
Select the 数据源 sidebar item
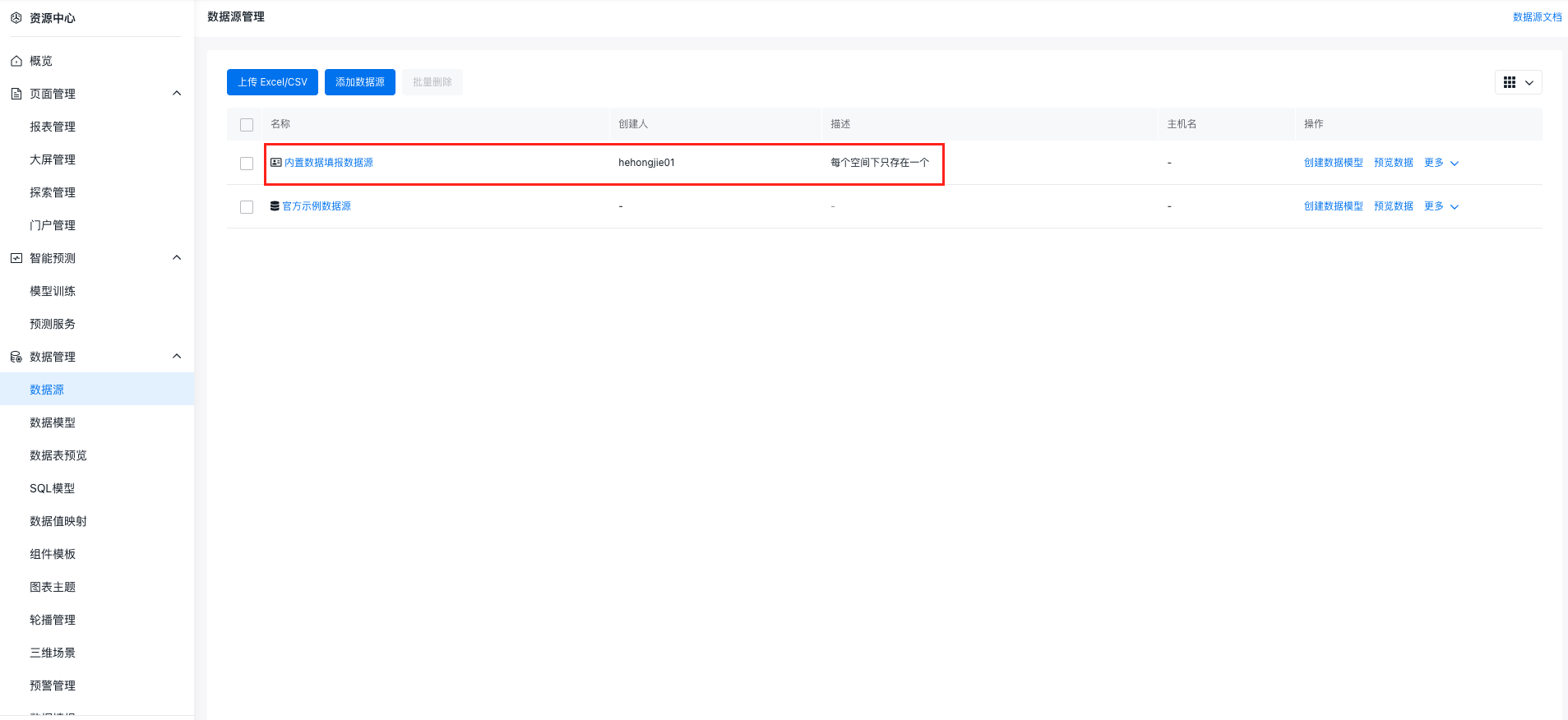[97, 389]
